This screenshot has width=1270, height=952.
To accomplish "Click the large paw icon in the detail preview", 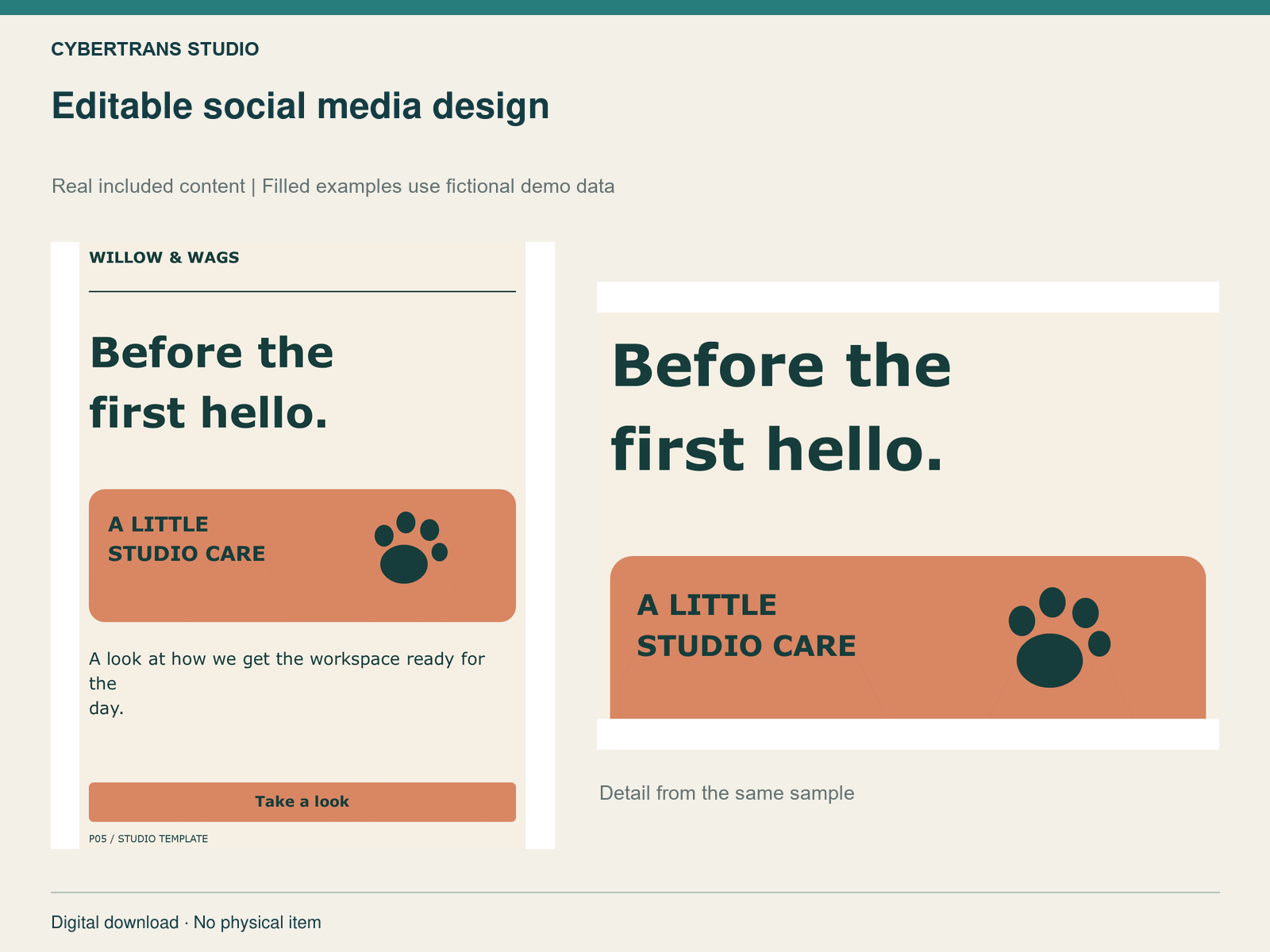I will (1060, 637).
